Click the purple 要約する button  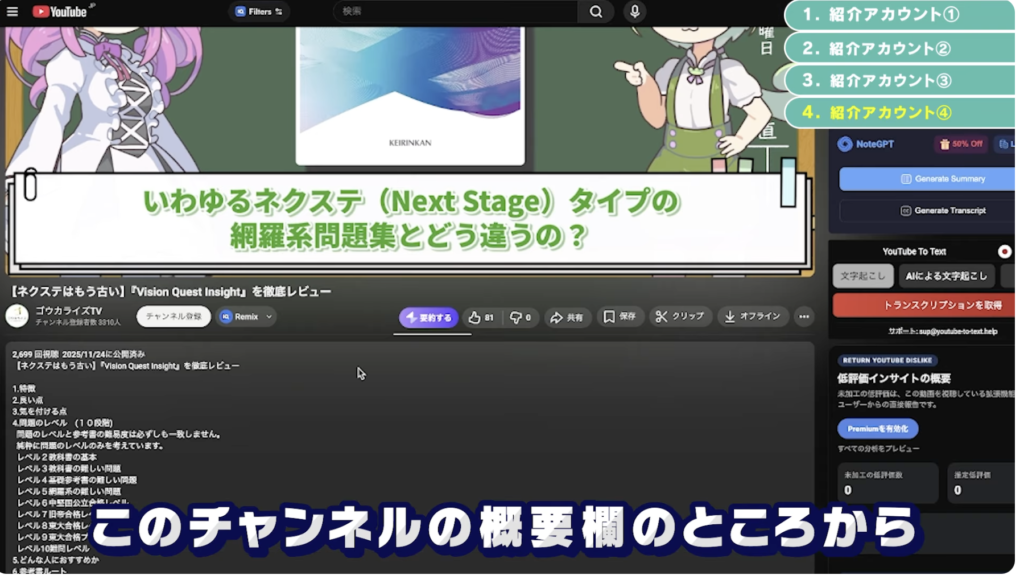tap(428, 317)
